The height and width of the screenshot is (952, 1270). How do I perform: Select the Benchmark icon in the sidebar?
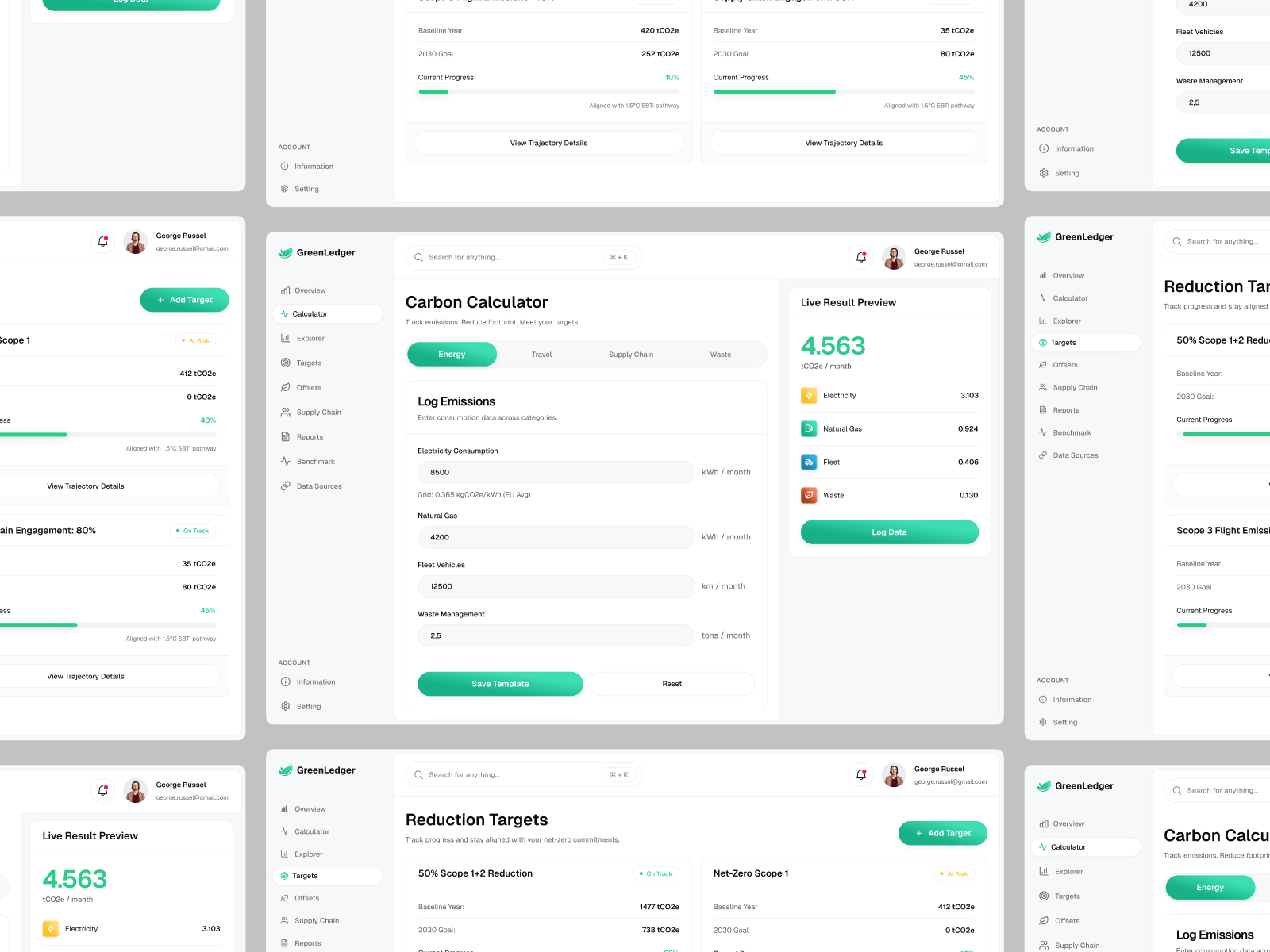pyautogui.click(x=287, y=461)
